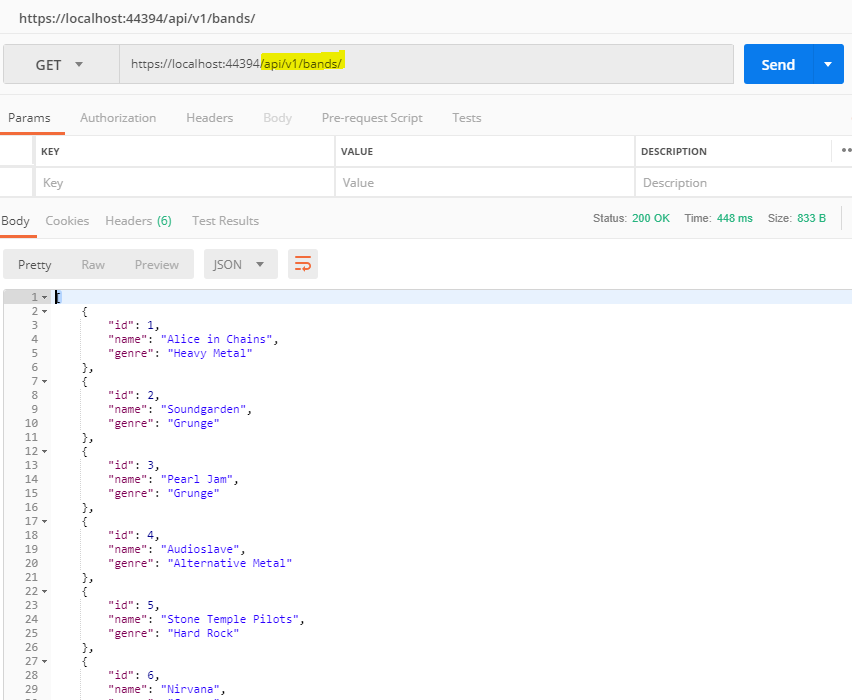Viewport: 852px width, 700px height.
Task: Collapse the JSON array at line 1
Action: (45, 297)
